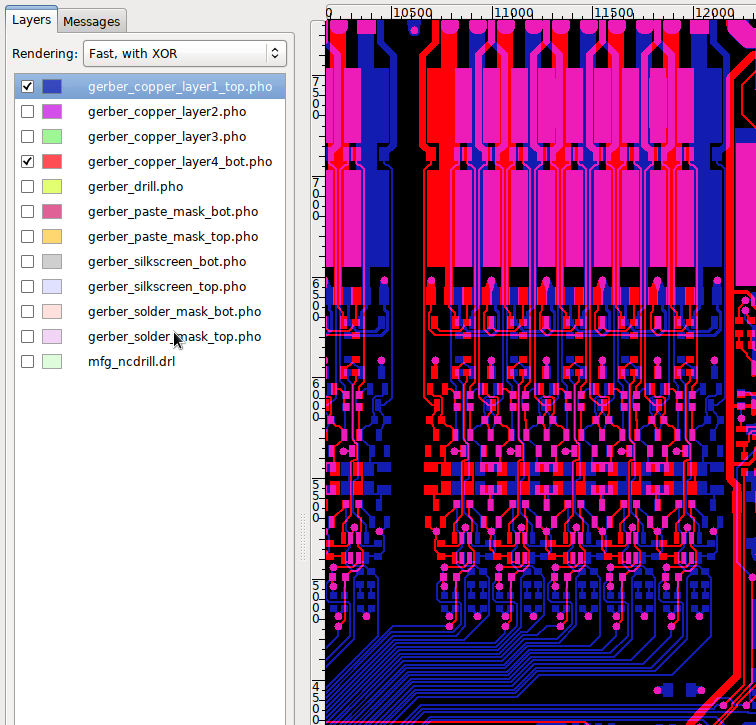Click gray swatch of gerber_silkscreen_bot.pho
756x725 pixels.
click(52, 262)
